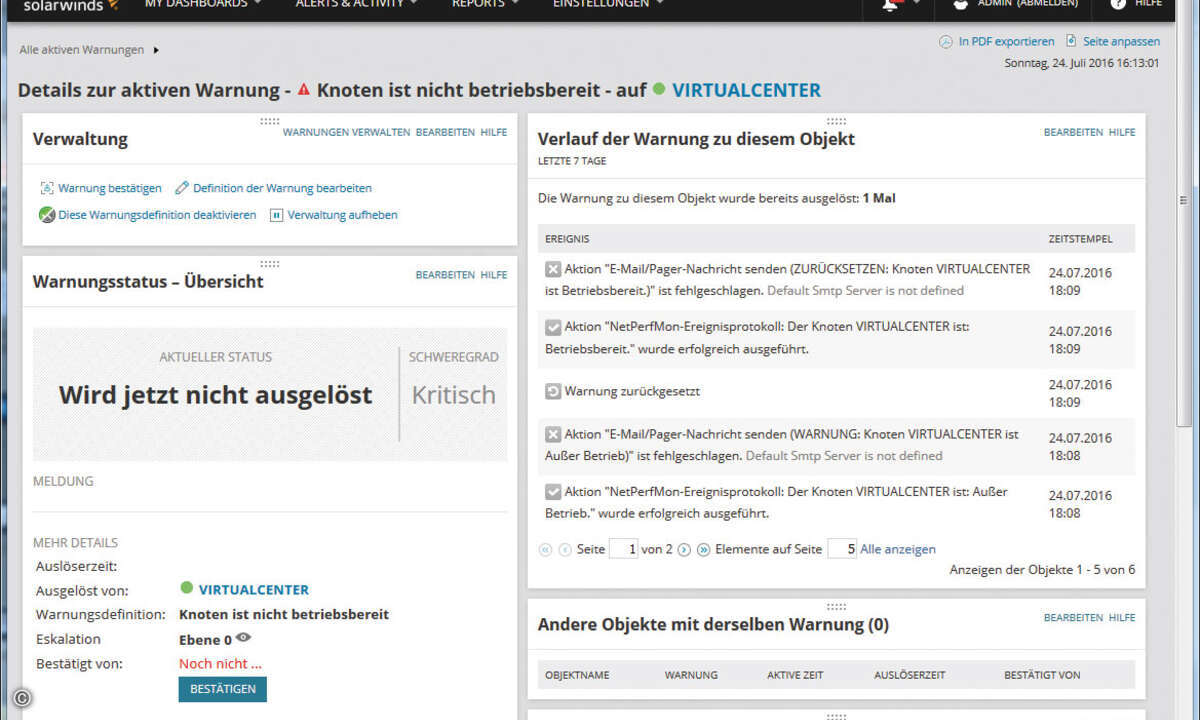
Task: Click Hilfe in Warnungsstatus – Übersicht panel
Action: (494, 275)
